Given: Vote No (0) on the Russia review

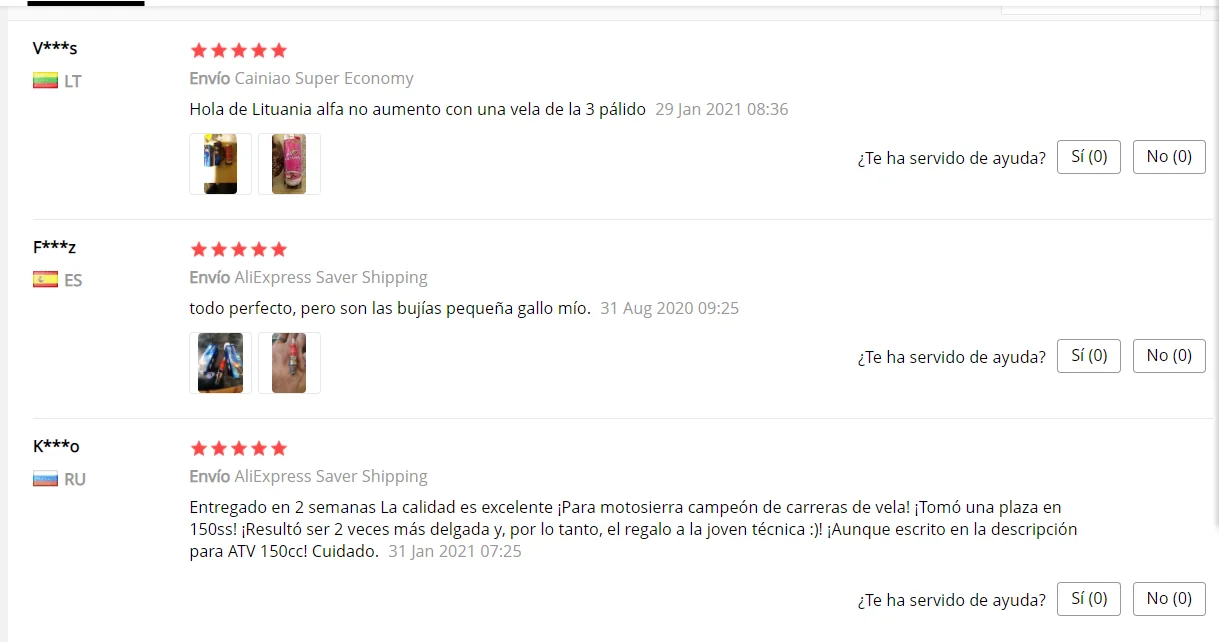Looking at the screenshot, I should [1169, 599].
